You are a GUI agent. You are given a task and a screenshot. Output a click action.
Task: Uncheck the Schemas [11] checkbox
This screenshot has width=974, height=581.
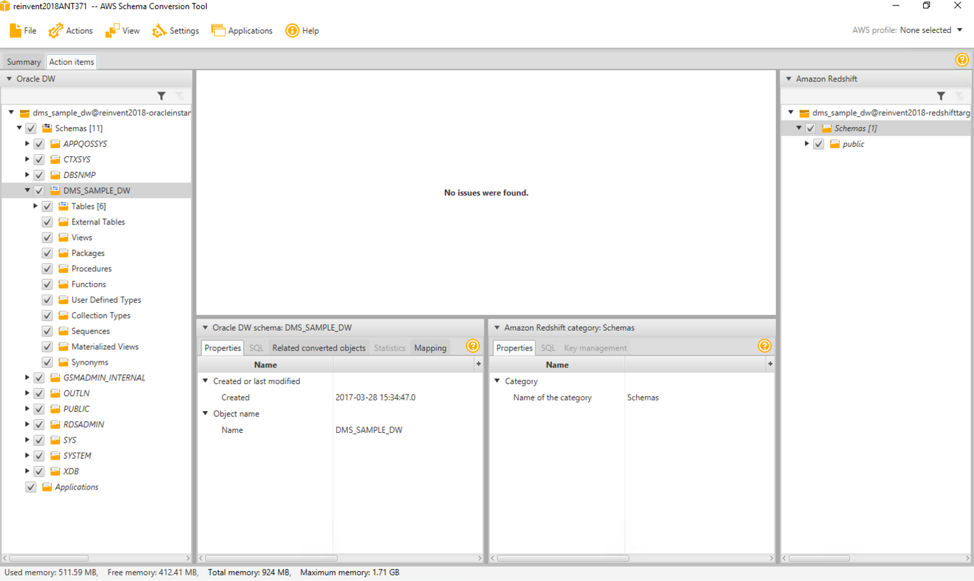pos(30,129)
